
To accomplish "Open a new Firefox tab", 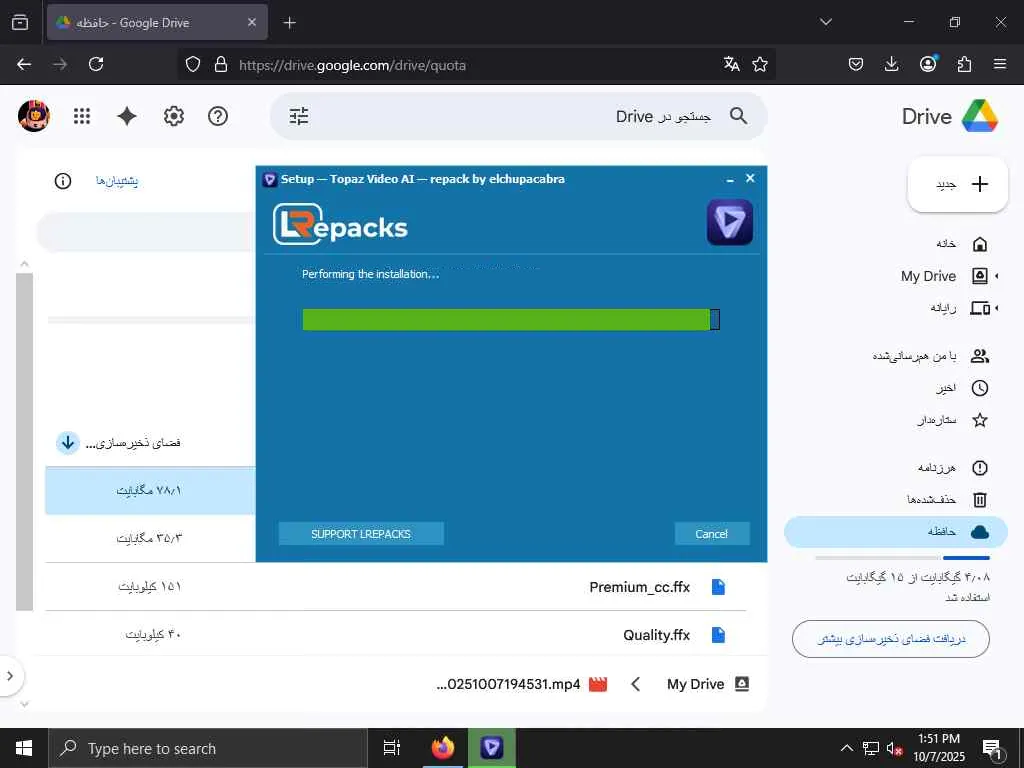I will (x=289, y=23).
